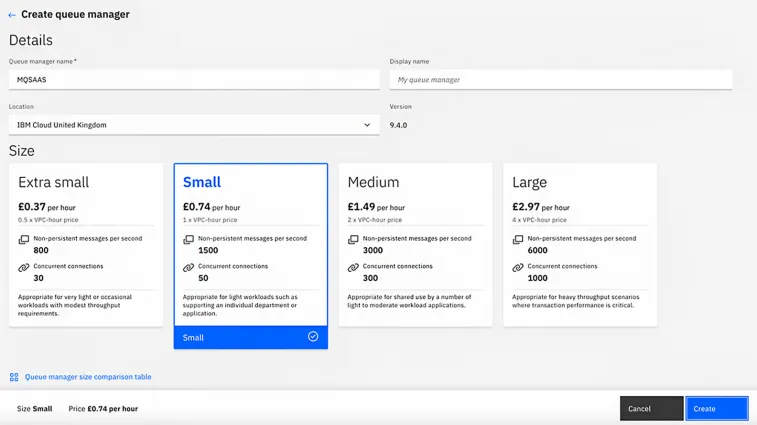Click the 0.5 x VPC-hour price text

click(x=48, y=220)
